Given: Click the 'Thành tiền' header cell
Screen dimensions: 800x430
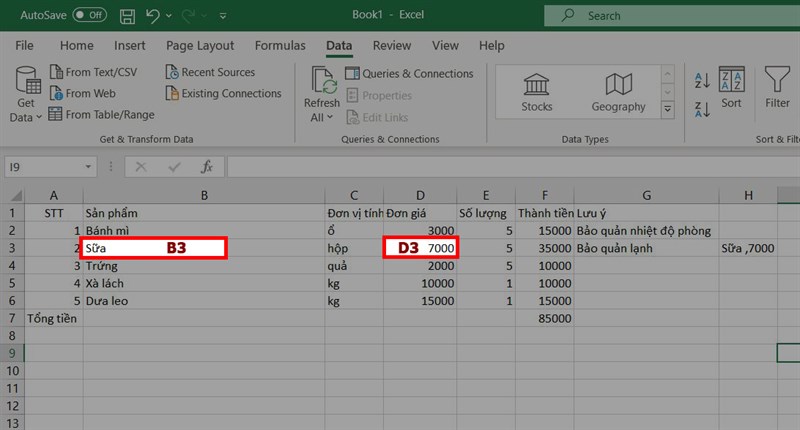Looking at the screenshot, I should [x=544, y=213].
